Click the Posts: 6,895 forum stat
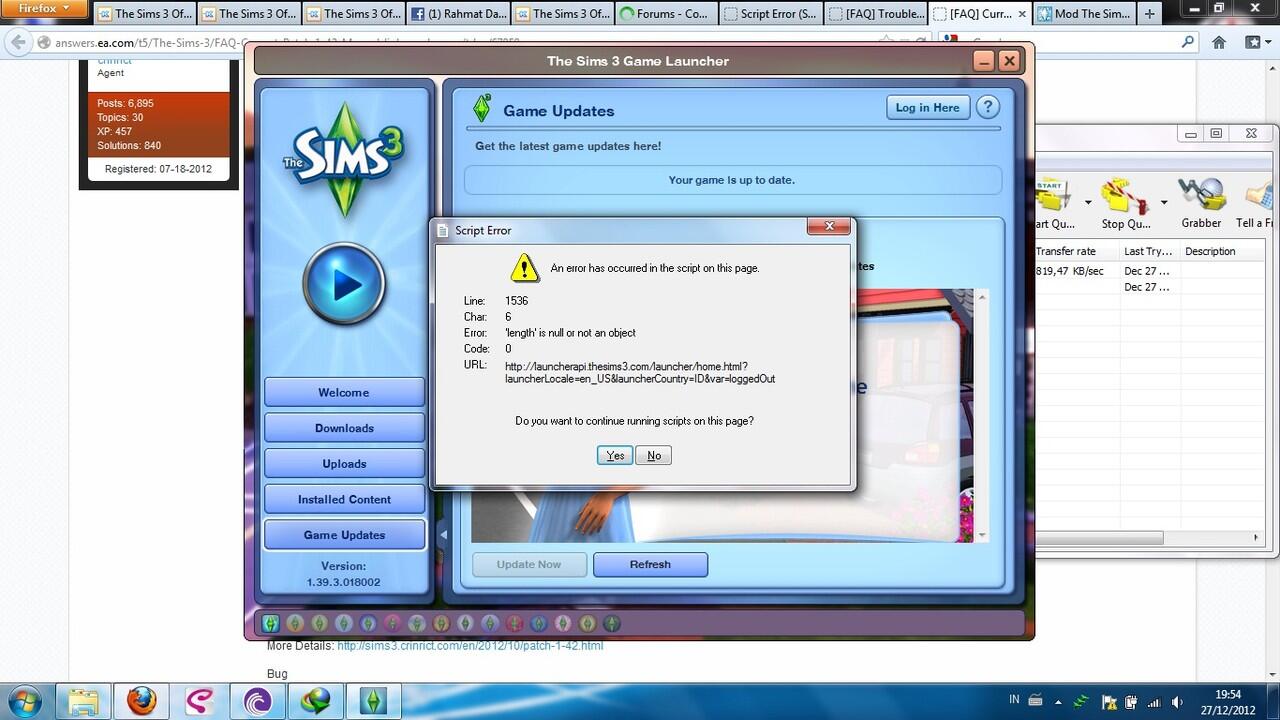1280x720 pixels. [x=125, y=104]
